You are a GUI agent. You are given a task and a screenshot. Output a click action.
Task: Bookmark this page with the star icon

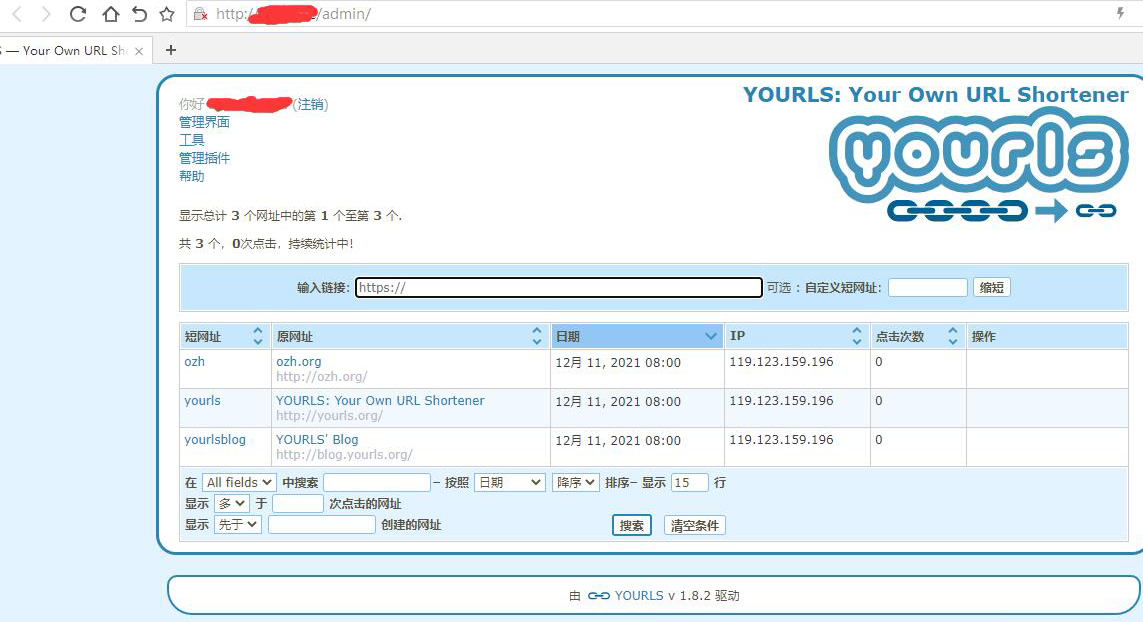click(x=167, y=14)
